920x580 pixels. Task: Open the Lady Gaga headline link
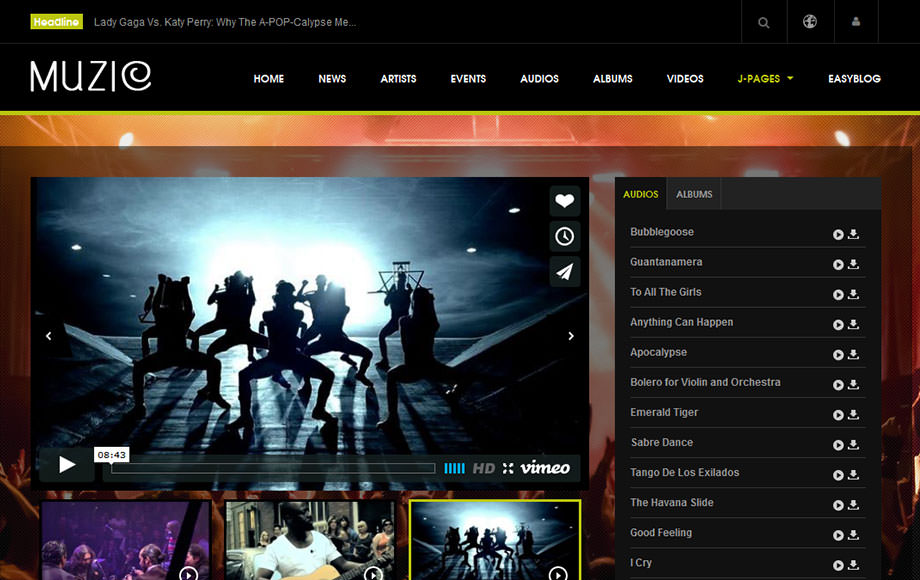(x=225, y=22)
